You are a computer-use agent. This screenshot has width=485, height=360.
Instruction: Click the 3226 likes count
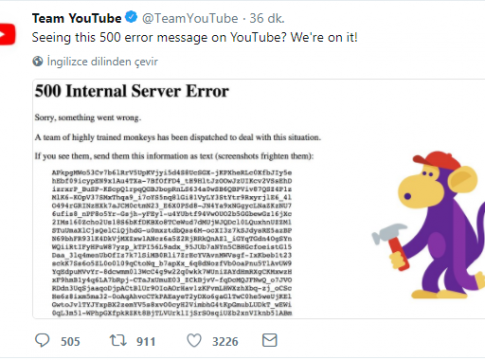pyautogui.click(x=225, y=342)
